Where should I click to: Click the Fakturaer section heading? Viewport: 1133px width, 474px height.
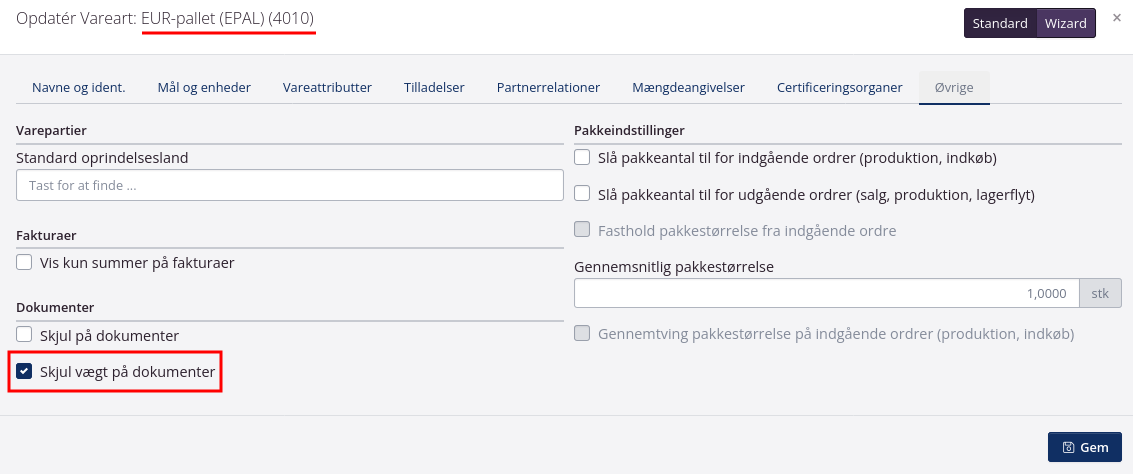(x=46, y=236)
